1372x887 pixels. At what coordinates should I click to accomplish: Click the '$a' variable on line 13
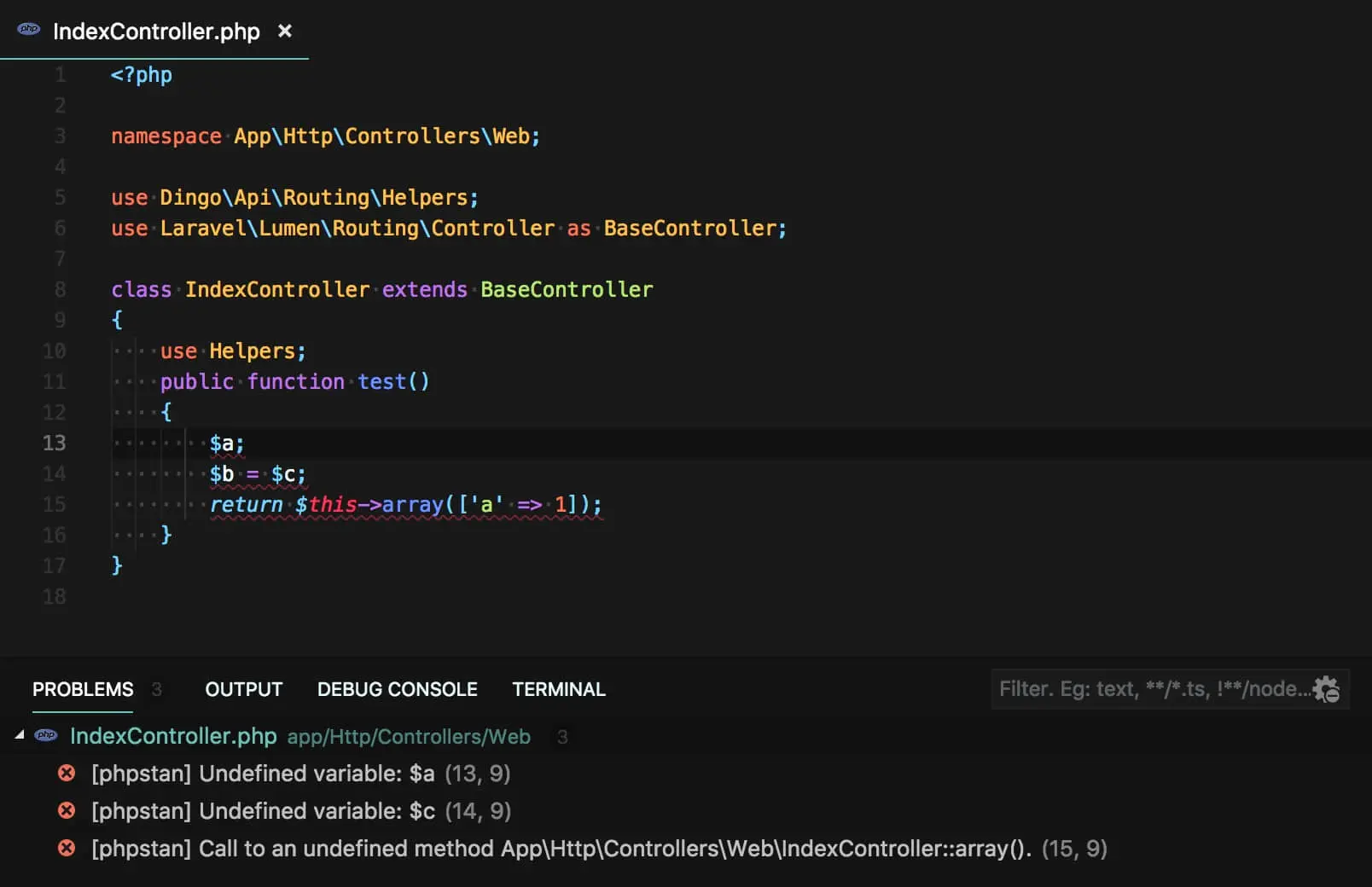[222, 443]
